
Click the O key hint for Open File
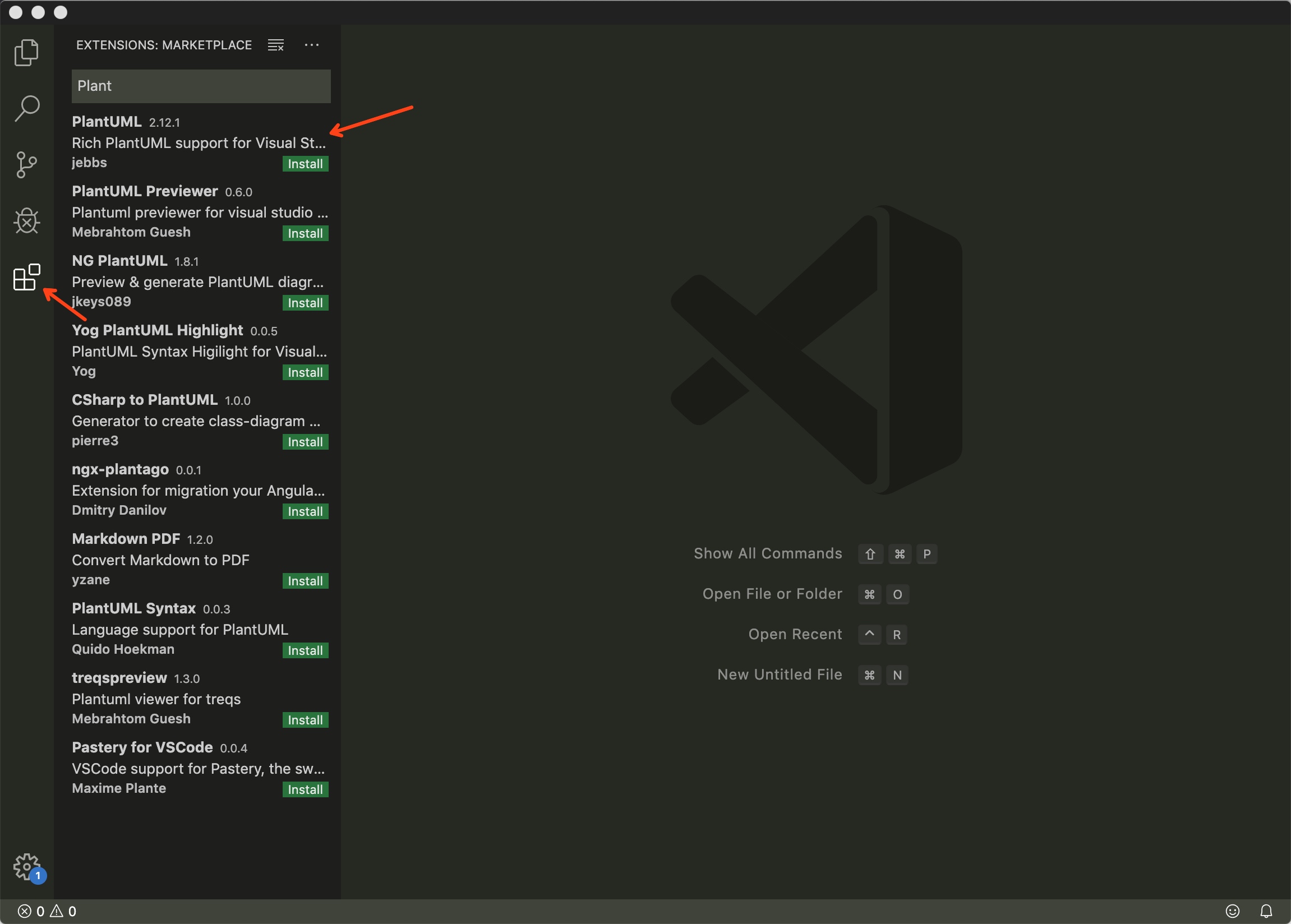[897, 594]
